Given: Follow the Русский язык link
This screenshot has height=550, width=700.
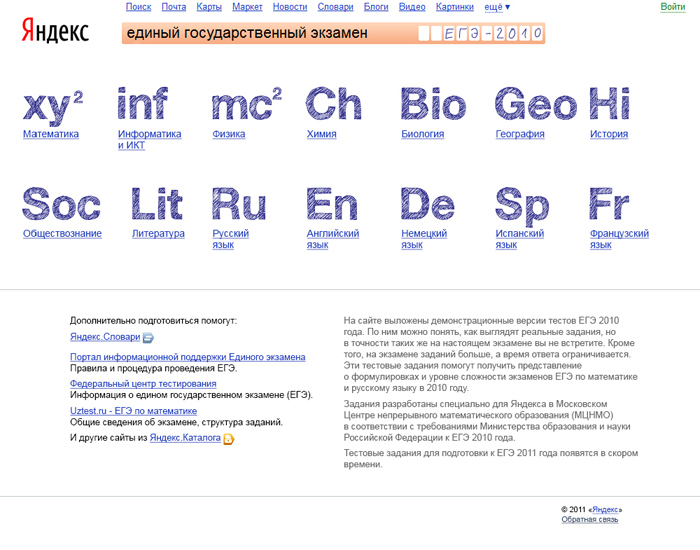Looking at the screenshot, I should pos(230,239).
